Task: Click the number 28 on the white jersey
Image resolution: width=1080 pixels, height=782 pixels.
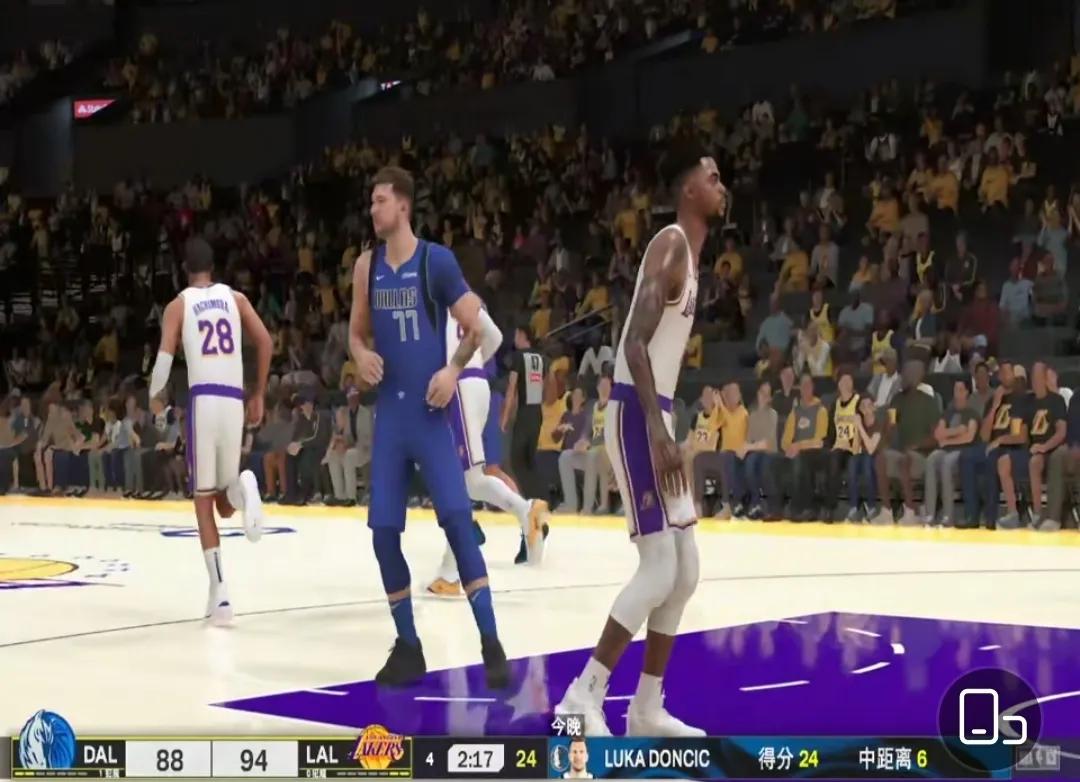Action: pos(216,337)
